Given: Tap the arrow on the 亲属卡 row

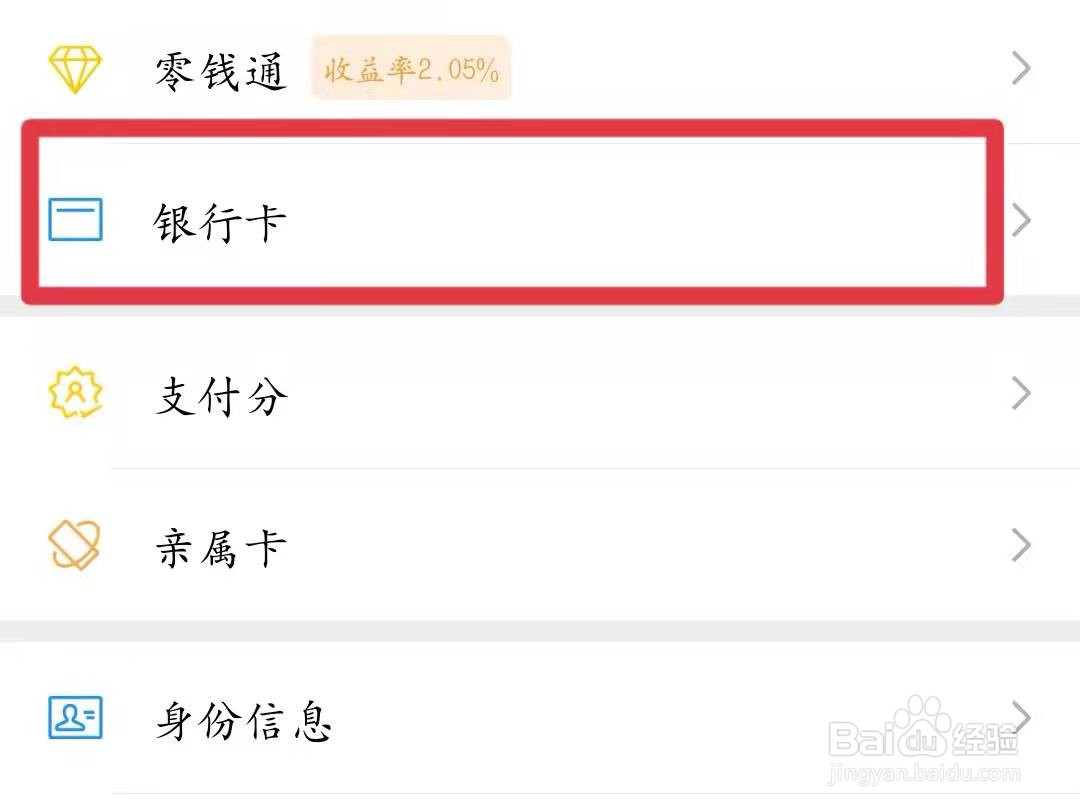Looking at the screenshot, I should [1020, 546].
